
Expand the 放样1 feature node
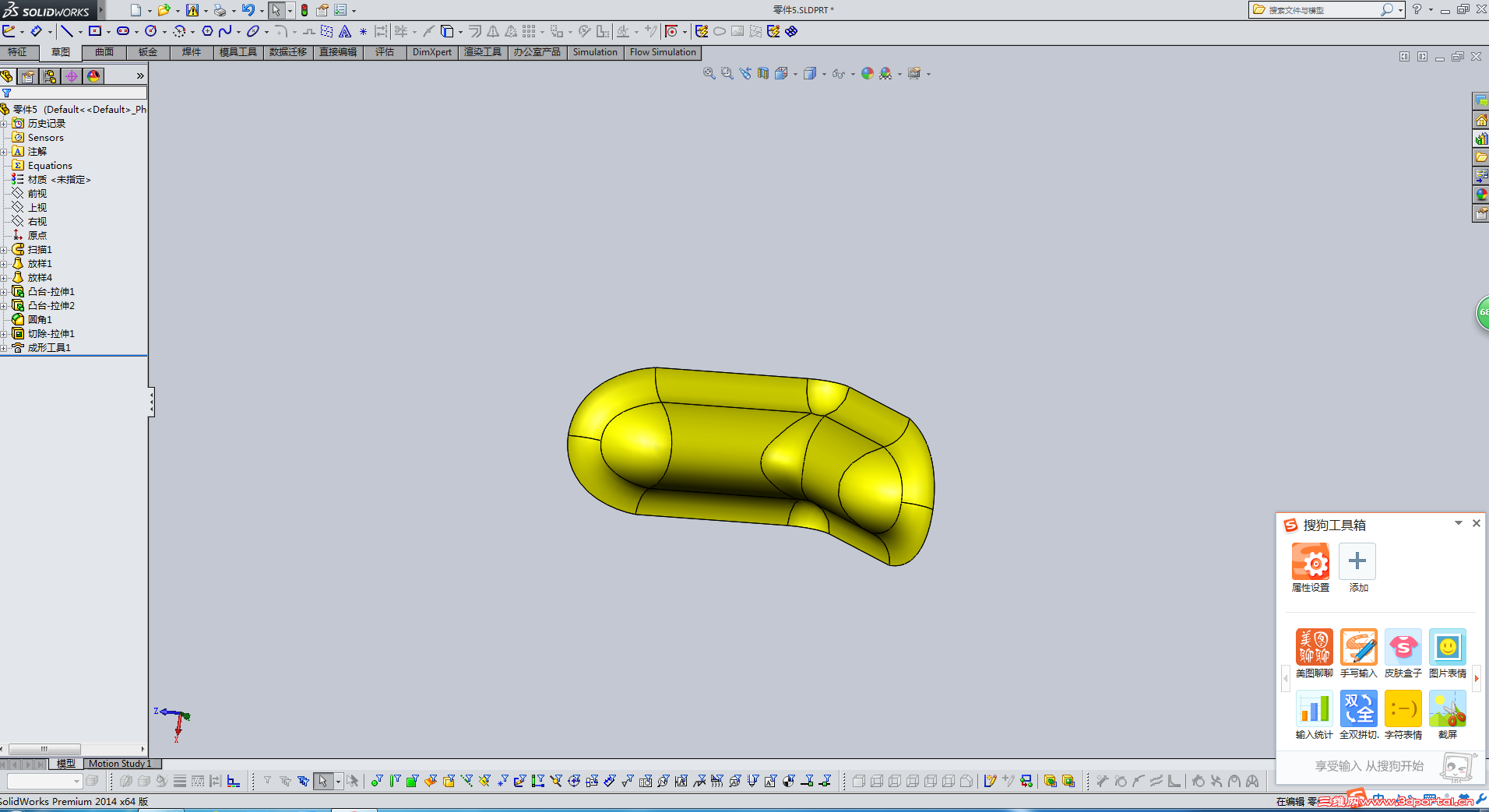pos(4,264)
